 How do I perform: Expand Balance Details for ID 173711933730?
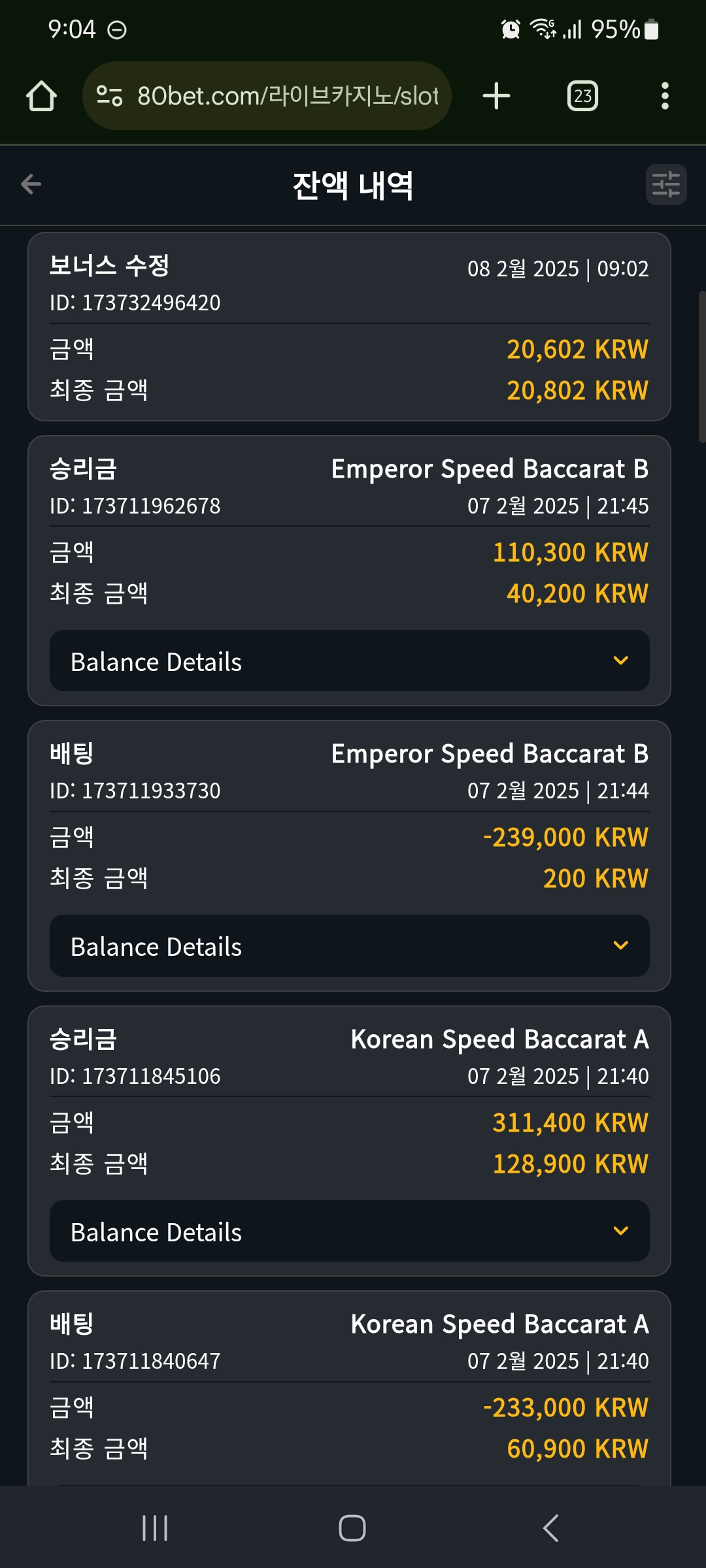coord(350,946)
